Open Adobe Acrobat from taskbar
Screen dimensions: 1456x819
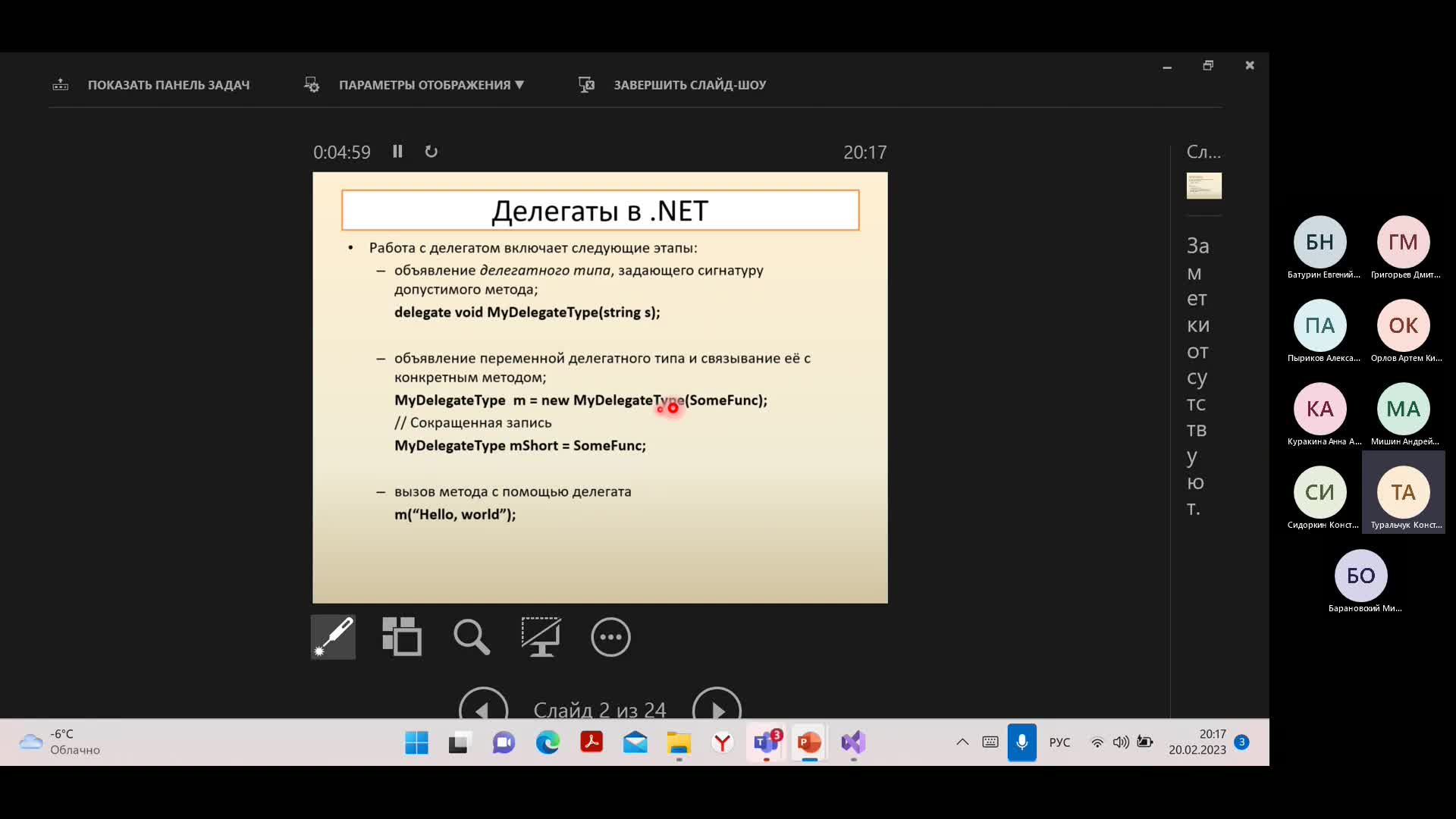pos(591,742)
